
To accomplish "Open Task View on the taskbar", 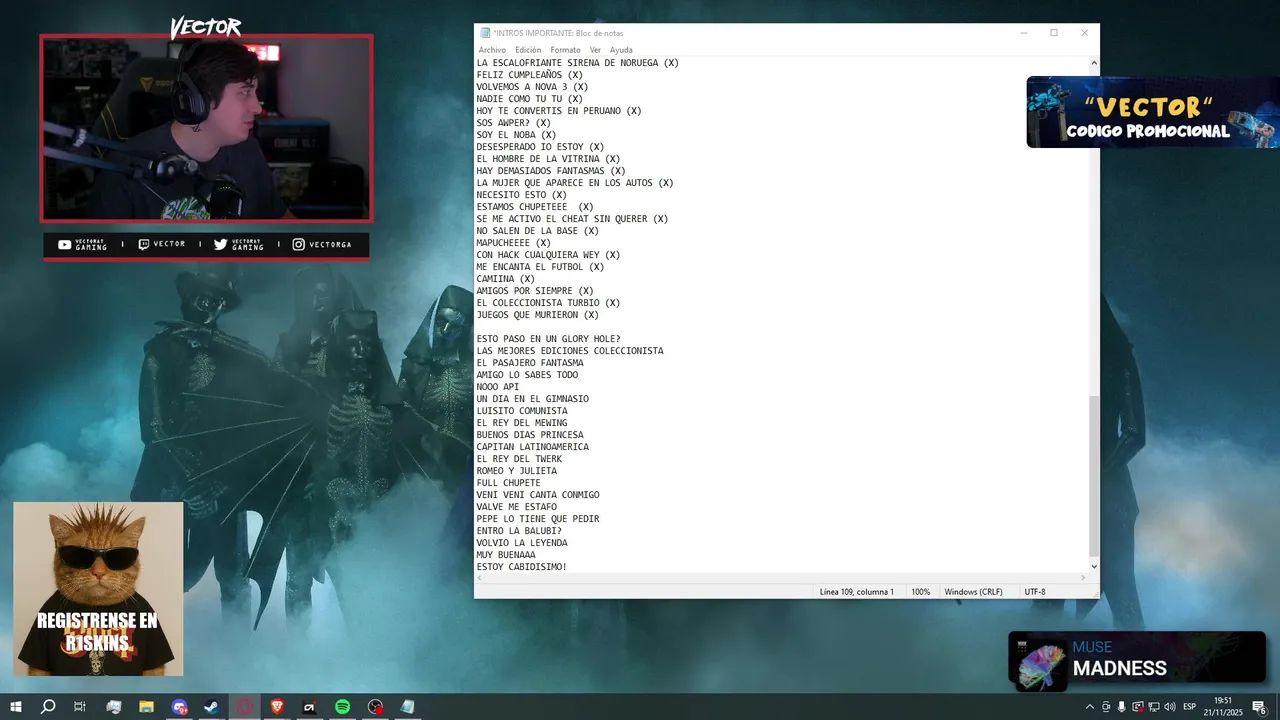I will coord(80,707).
